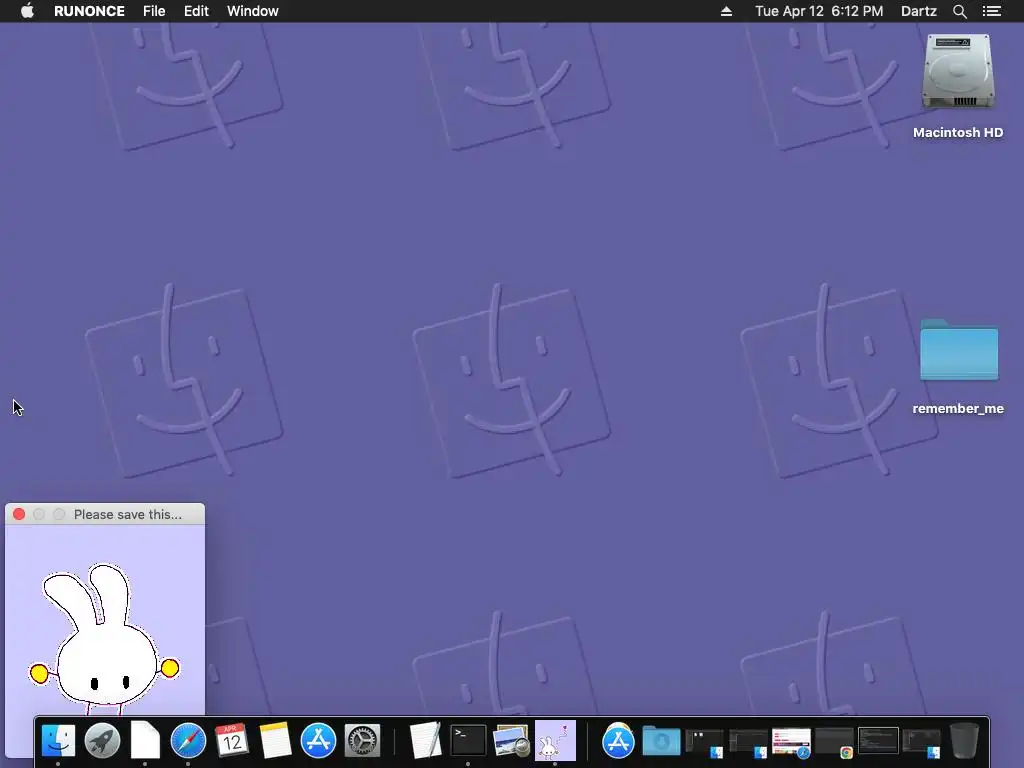
Task: Launch Launchpad rocket icon in Dock
Action: 102,741
